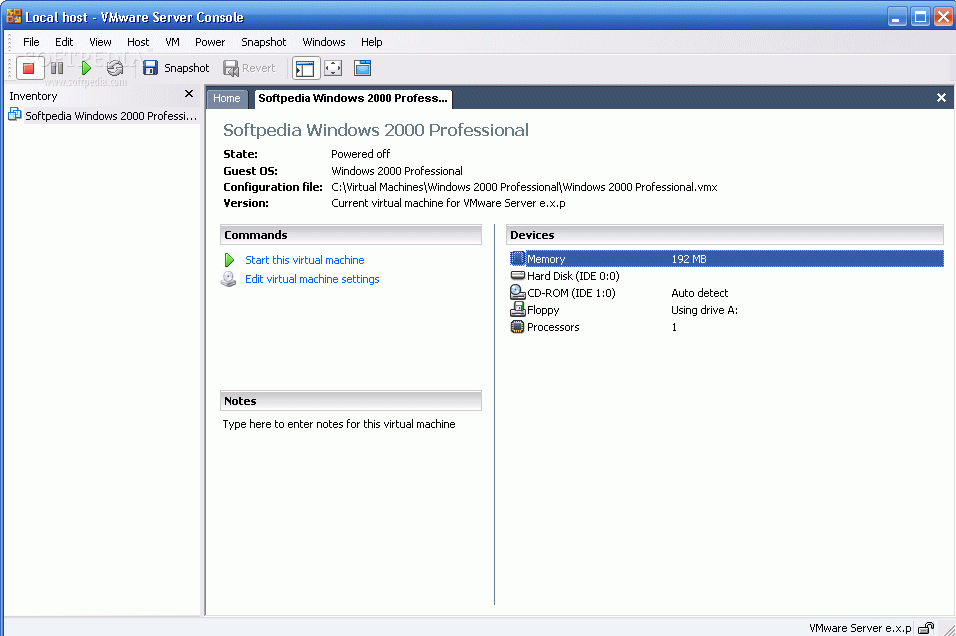
Task: Close the current virtual machine tab
Action: click(x=941, y=98)
